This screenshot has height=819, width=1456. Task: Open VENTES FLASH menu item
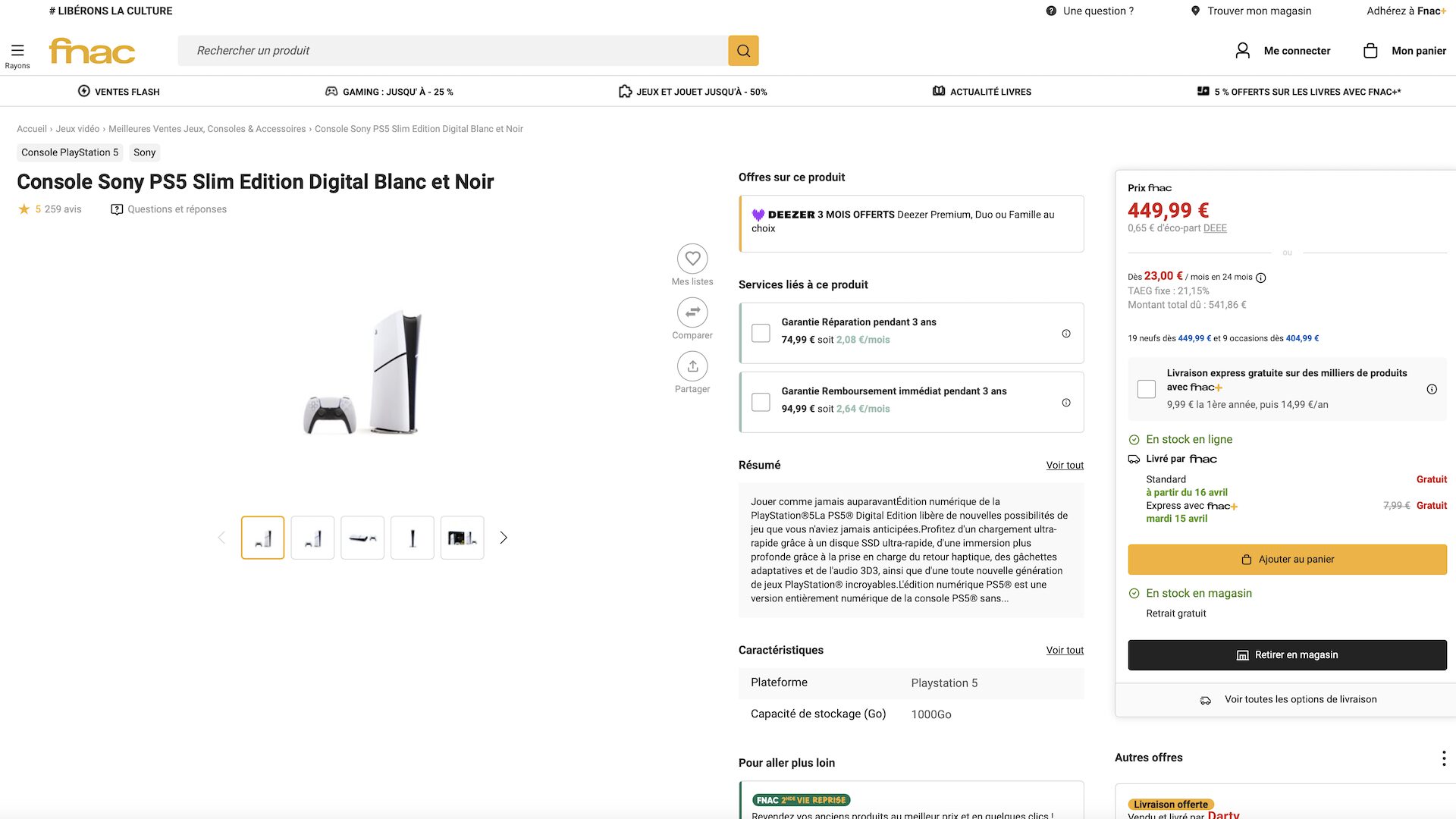(x=119, y=92)
